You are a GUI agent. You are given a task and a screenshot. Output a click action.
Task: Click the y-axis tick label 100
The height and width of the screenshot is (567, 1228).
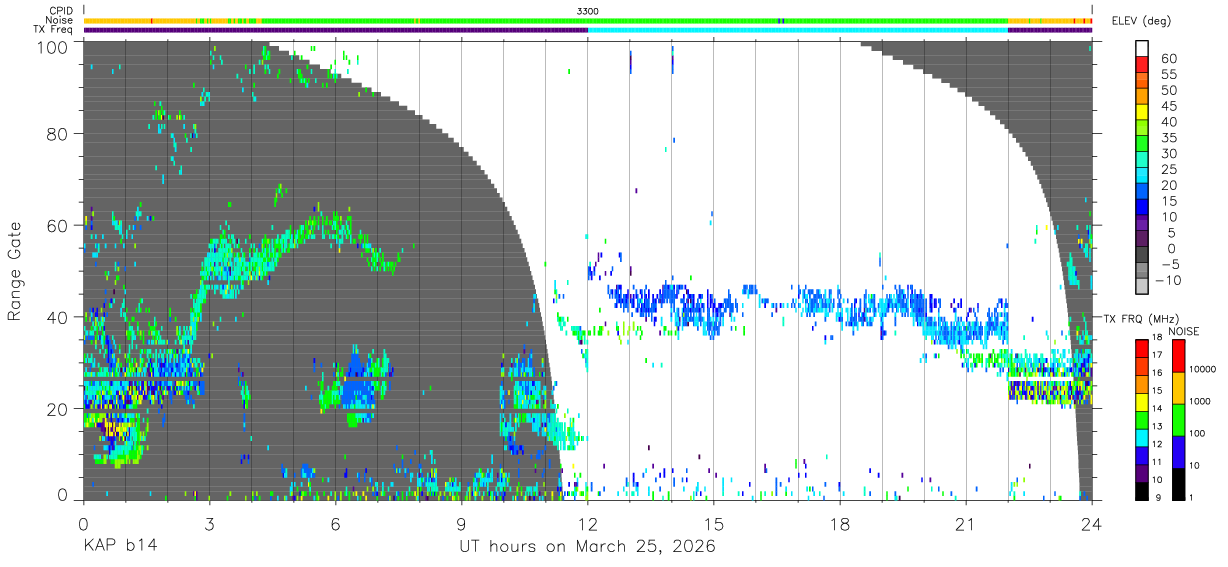point(52,47)
